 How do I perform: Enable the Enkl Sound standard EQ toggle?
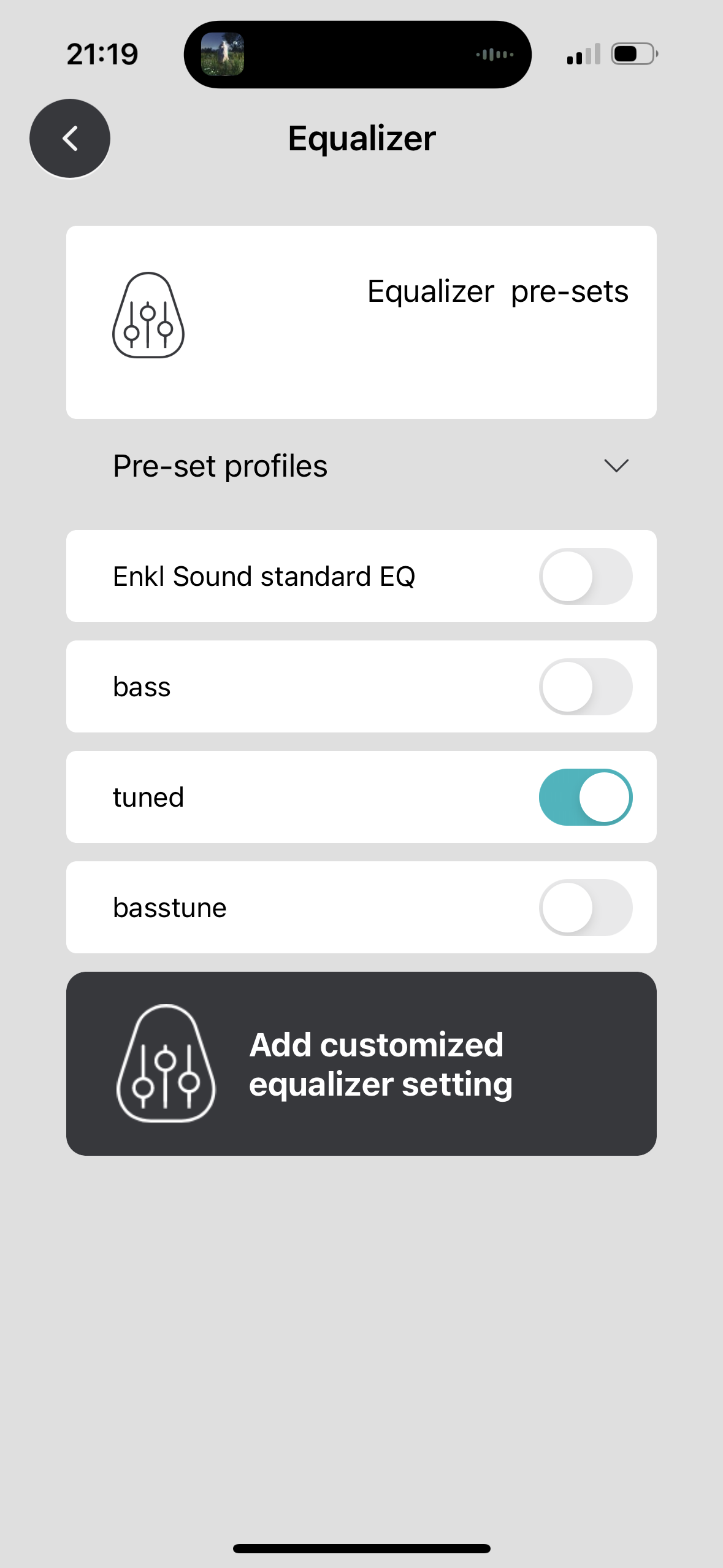point(586,577)
